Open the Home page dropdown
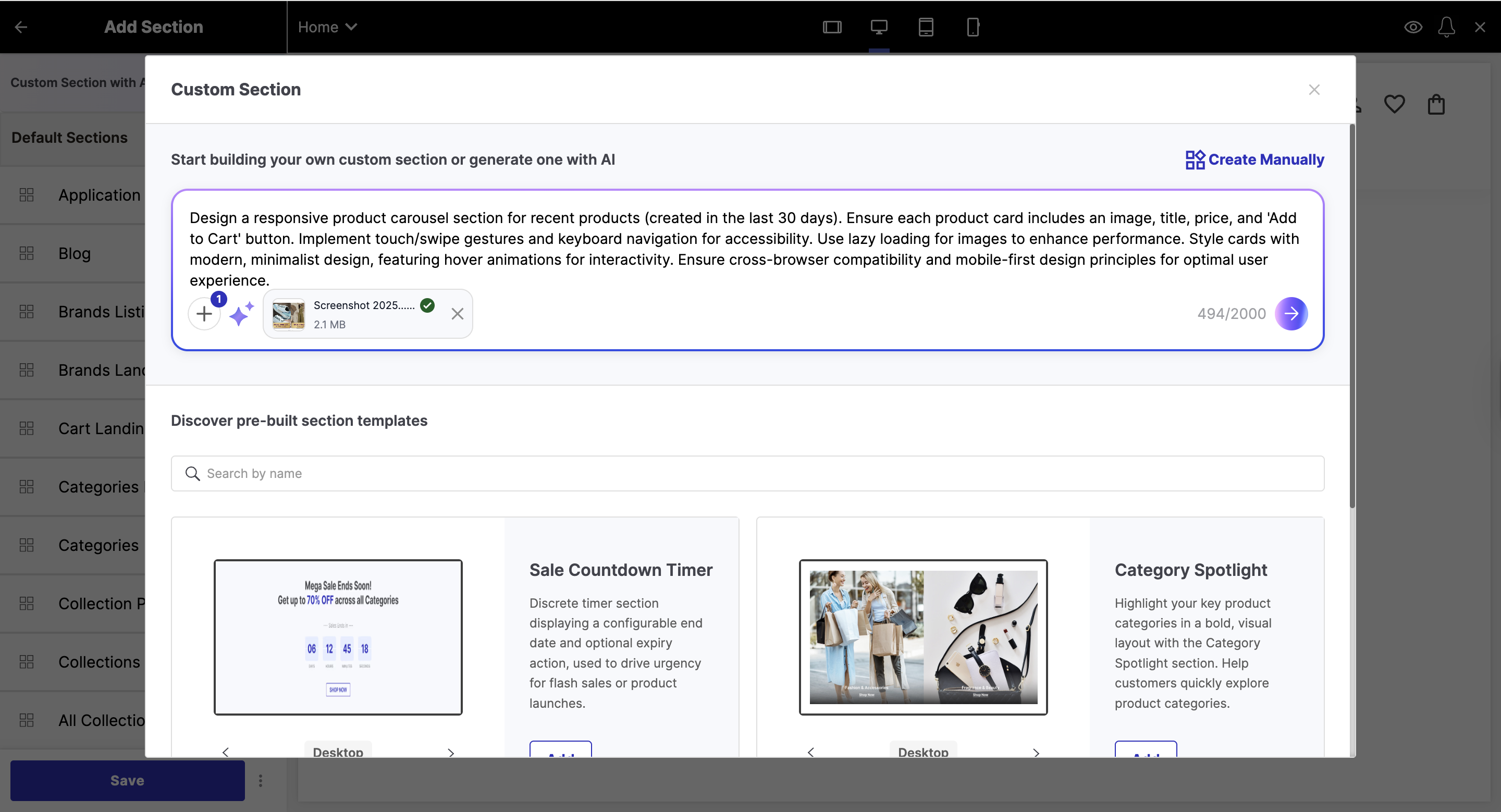Image resolution: width=1501 pixels, height=812 pixels. (x=327, y=27)
